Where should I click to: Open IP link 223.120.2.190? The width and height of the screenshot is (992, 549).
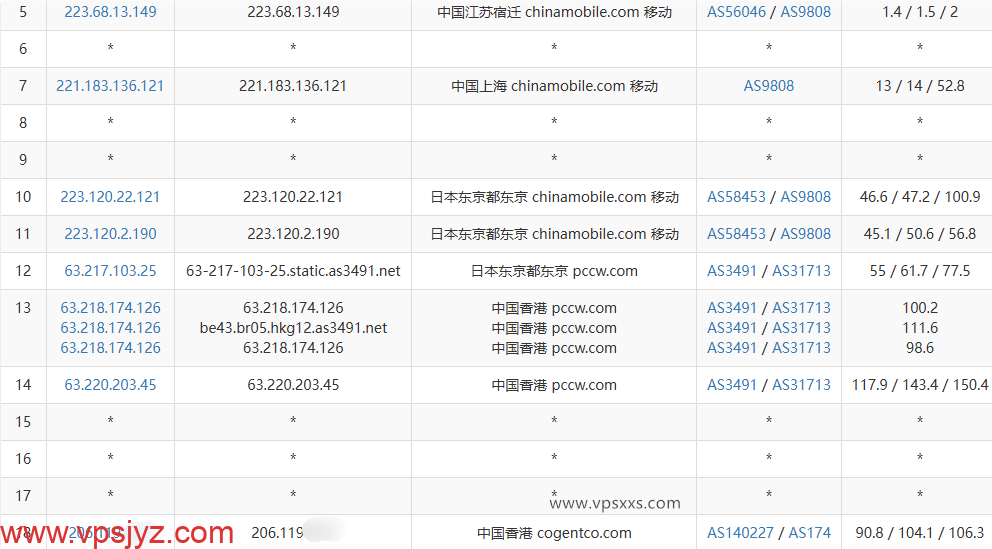pyautogui.click(x=110, y=234)
